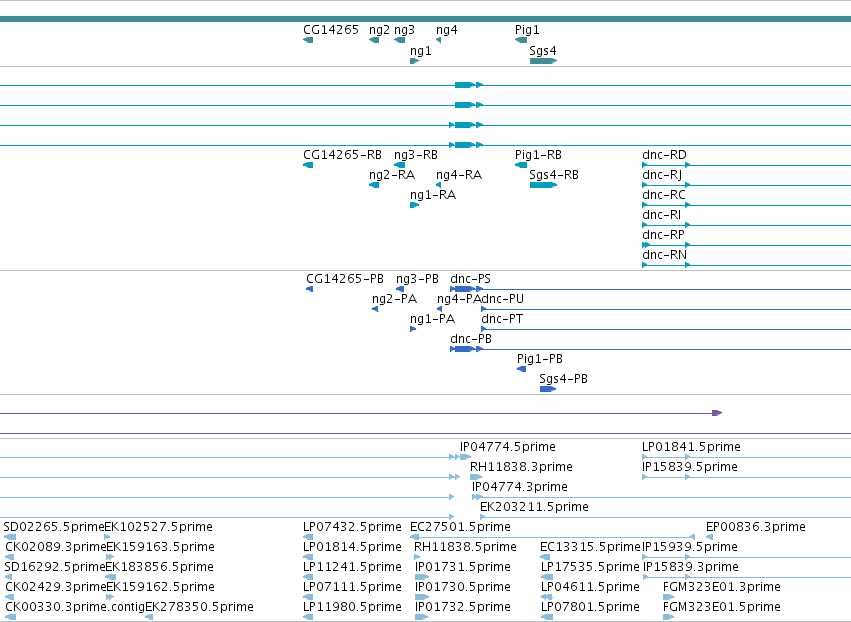This screenshot has height=622, width=851.
Task: Select EST IP01731.5prime
Action: [462, 567]
